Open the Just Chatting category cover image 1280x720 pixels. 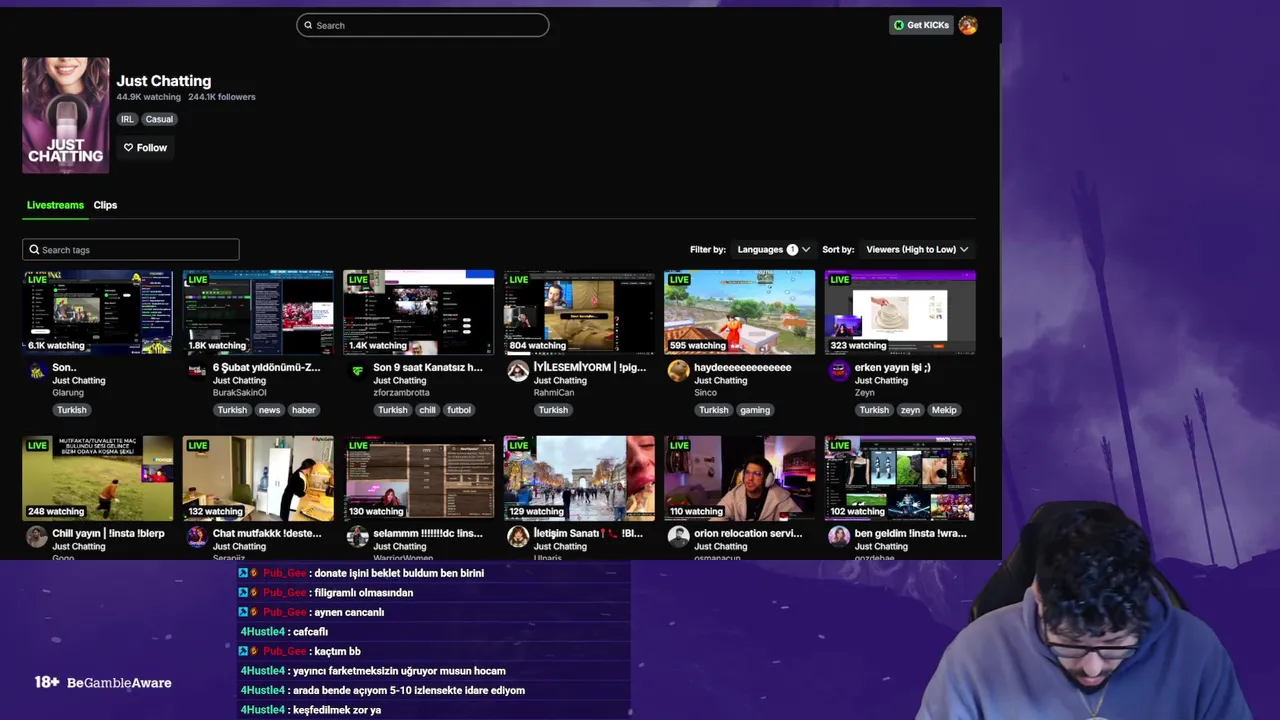66,115
